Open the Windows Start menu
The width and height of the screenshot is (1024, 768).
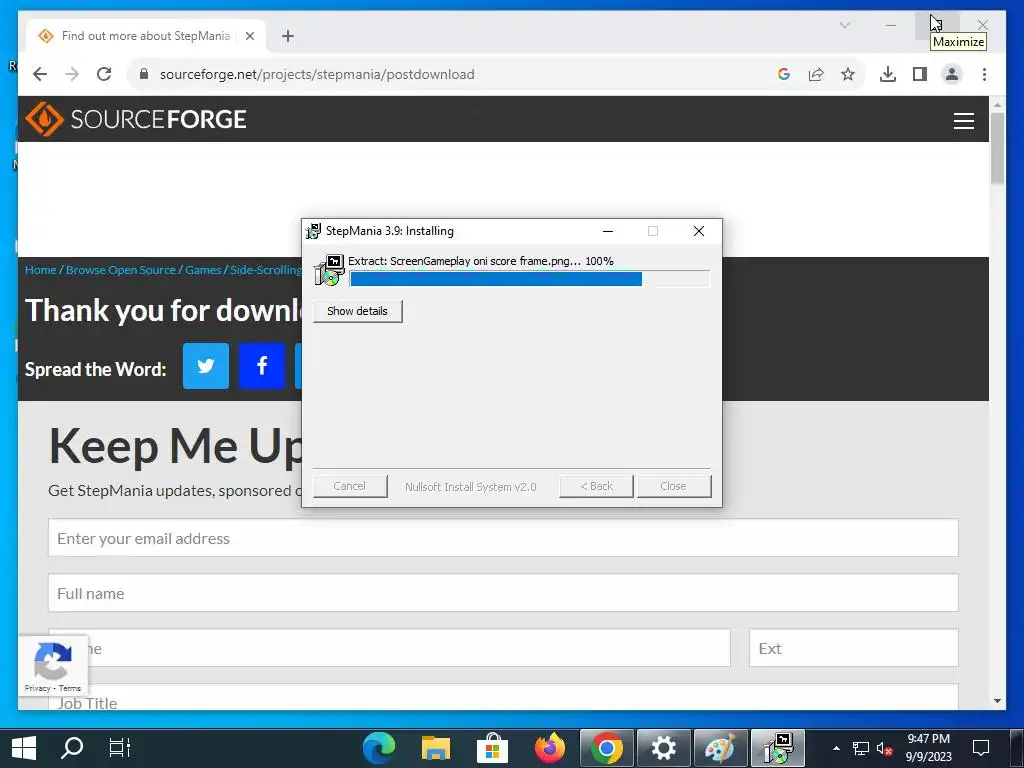pos(24,748)
